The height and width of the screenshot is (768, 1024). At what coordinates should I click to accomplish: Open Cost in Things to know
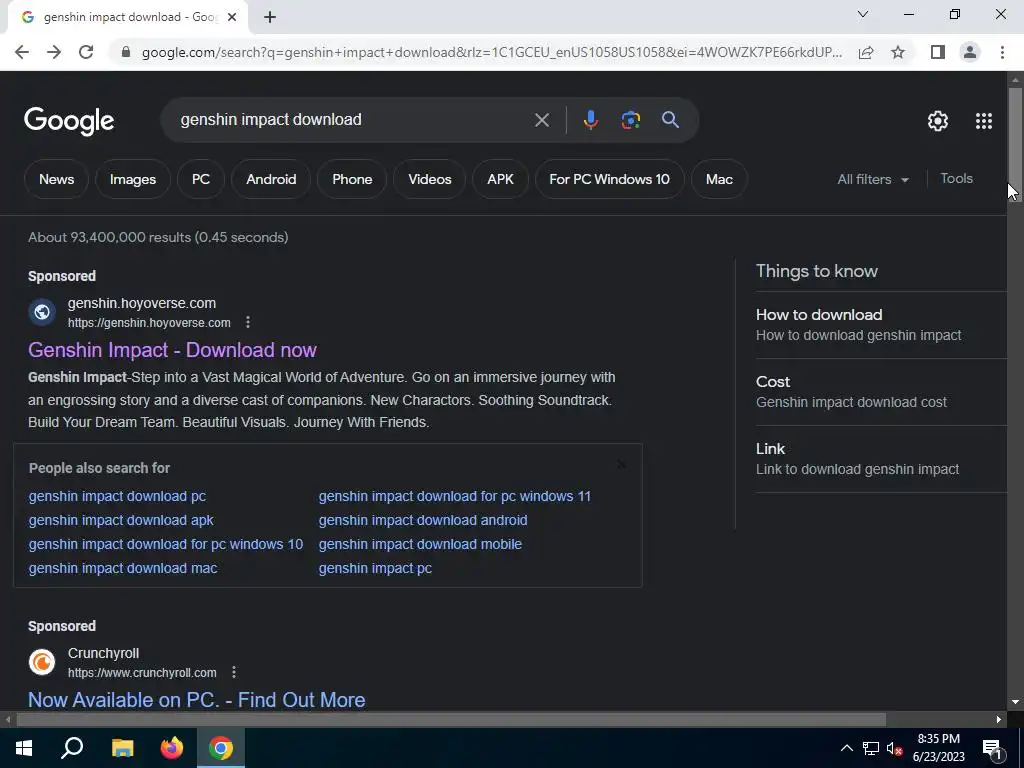point(881,392)
